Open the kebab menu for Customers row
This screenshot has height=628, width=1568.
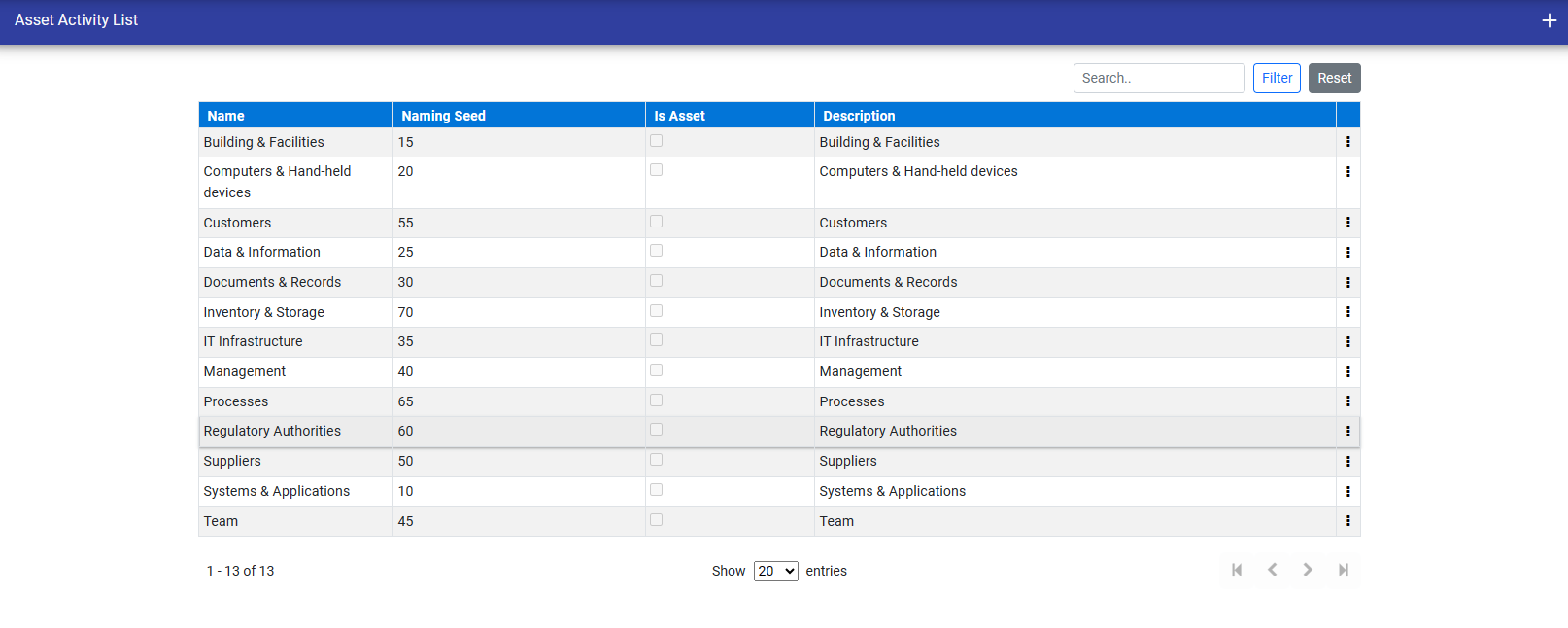[1347, 223]
